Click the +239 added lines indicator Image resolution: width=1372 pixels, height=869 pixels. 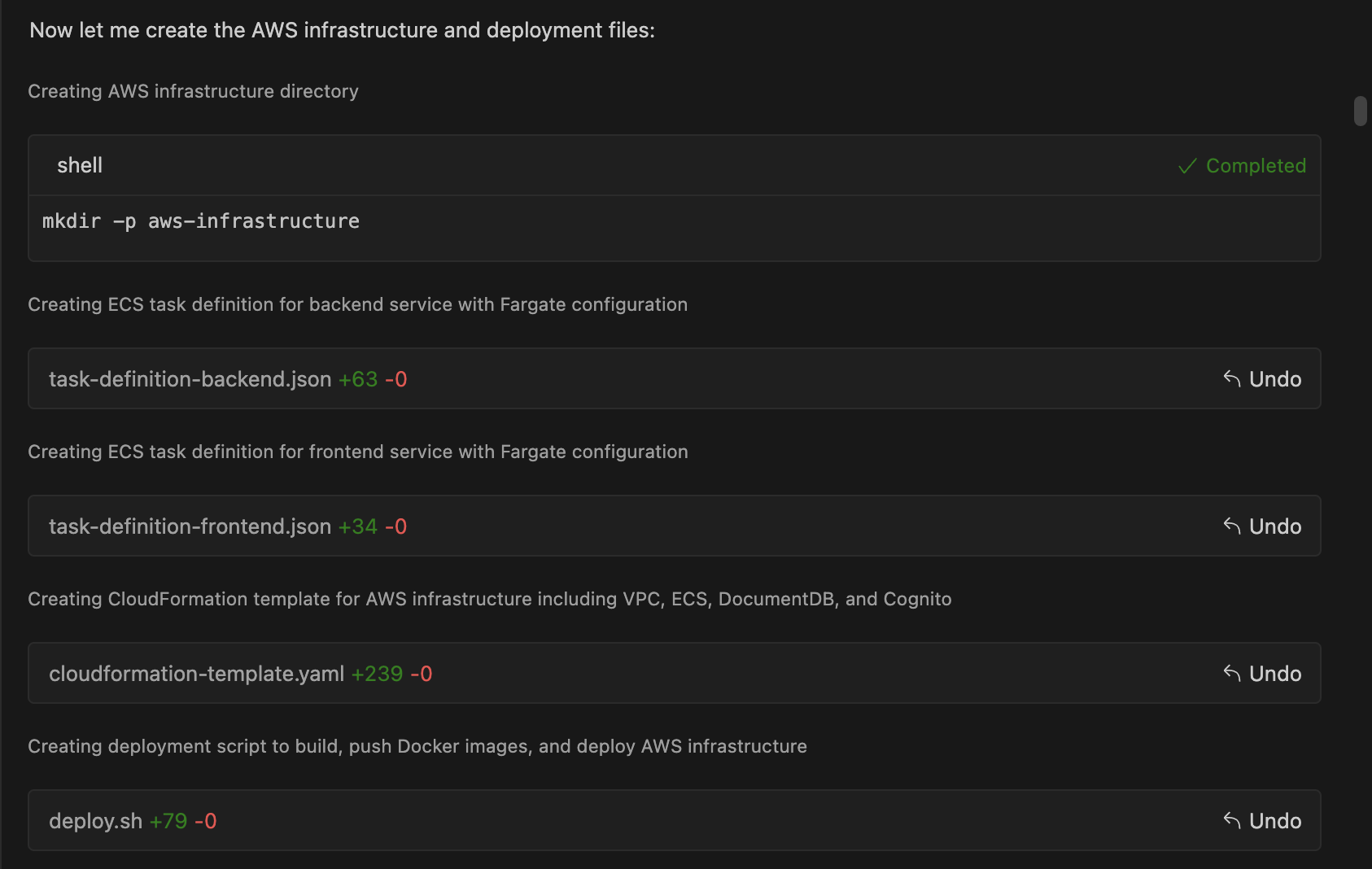point(377,674)
